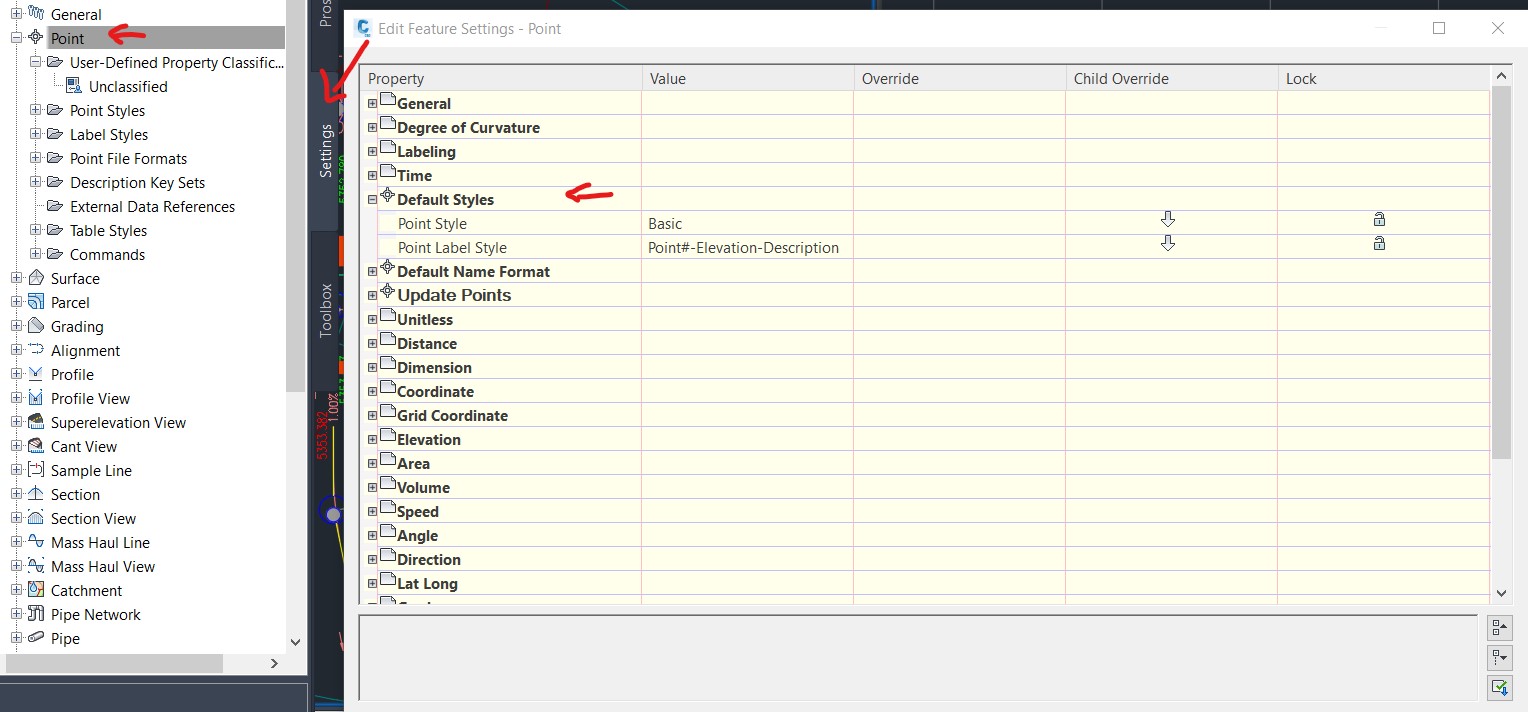Screen dimensions: 1528x712
Task: Expand the General category in the dialog
Action: click(372, 103)
